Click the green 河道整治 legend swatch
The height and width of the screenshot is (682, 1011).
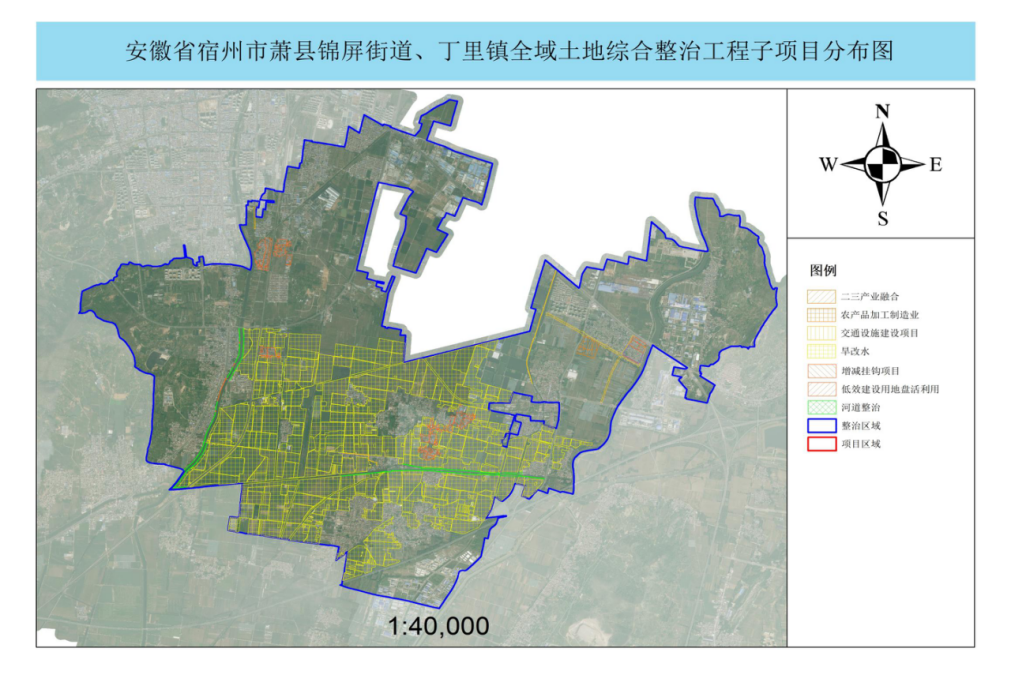821,406
